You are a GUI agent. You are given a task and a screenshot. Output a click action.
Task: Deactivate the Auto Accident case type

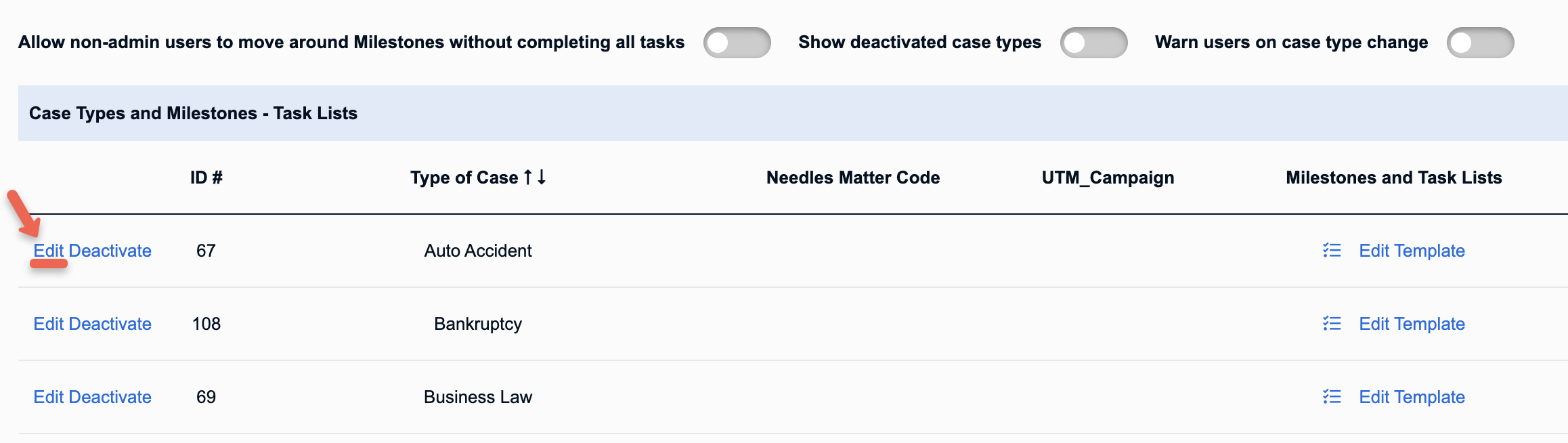[x=110, y=251]
